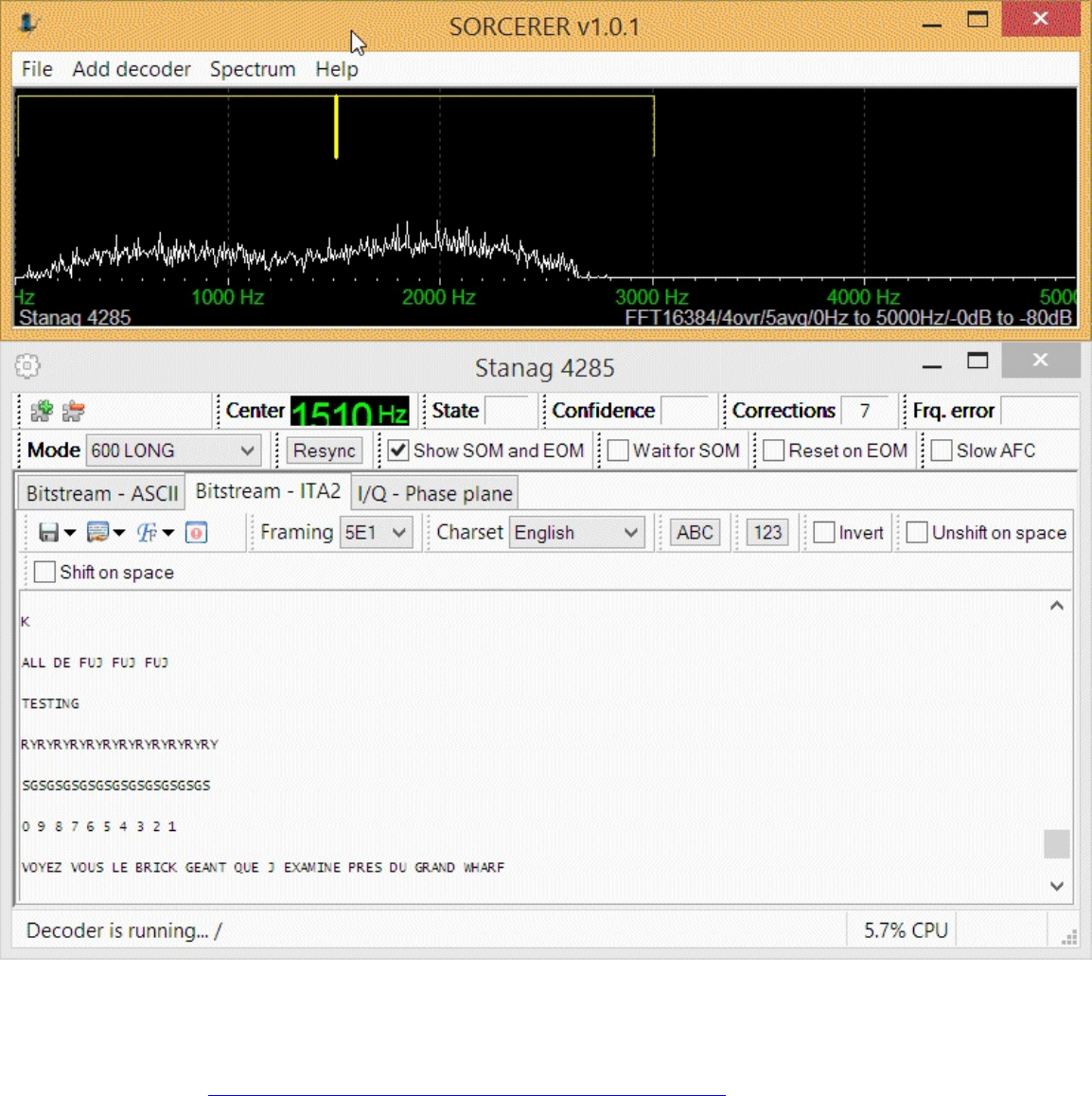Enable Unshift on space
The image size is (1092, 1096).
click(x=917, y=533)
